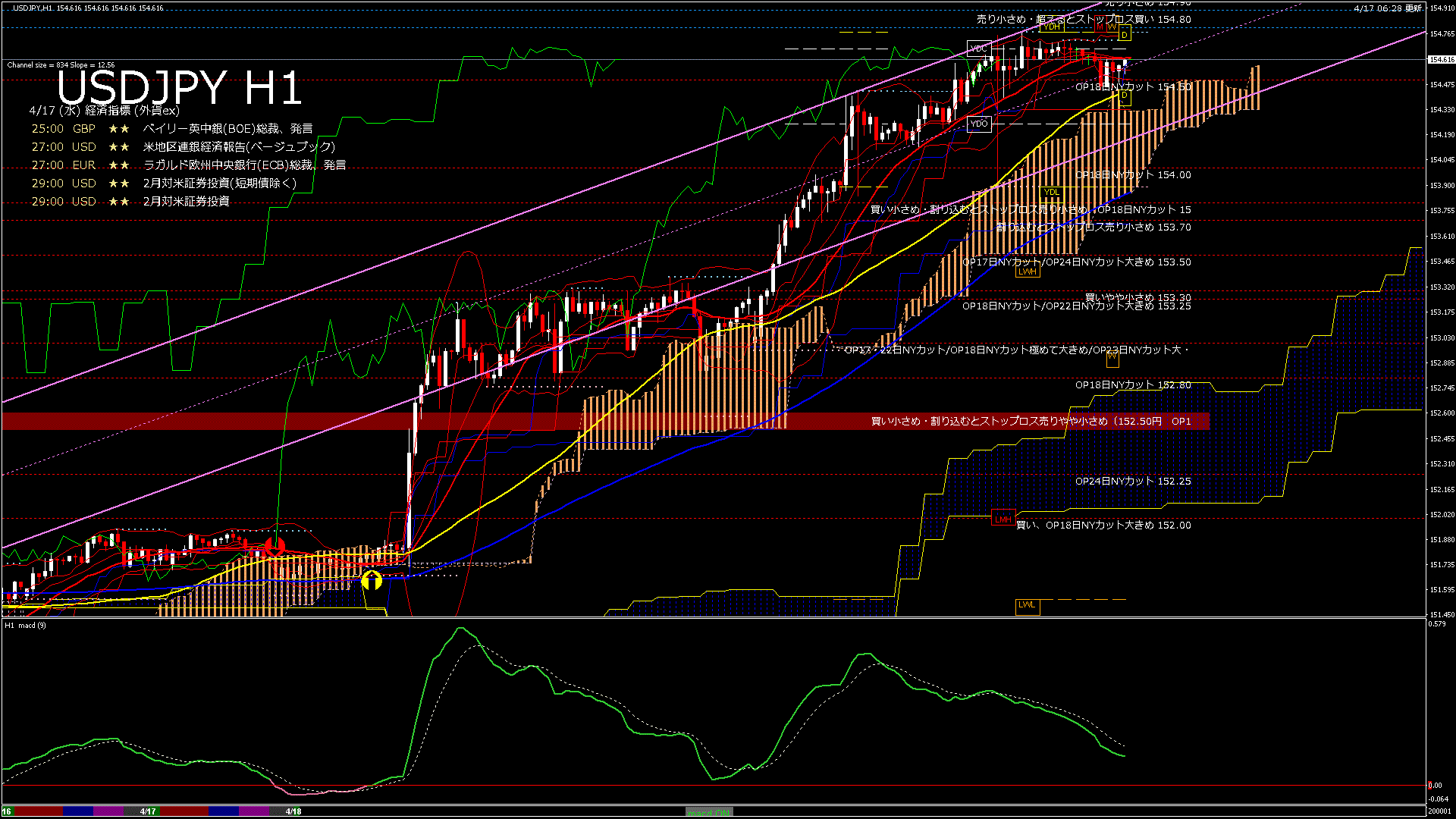Click the orange W pivot box
This screenshot has height=819, width=1456.
point(1112,27)
